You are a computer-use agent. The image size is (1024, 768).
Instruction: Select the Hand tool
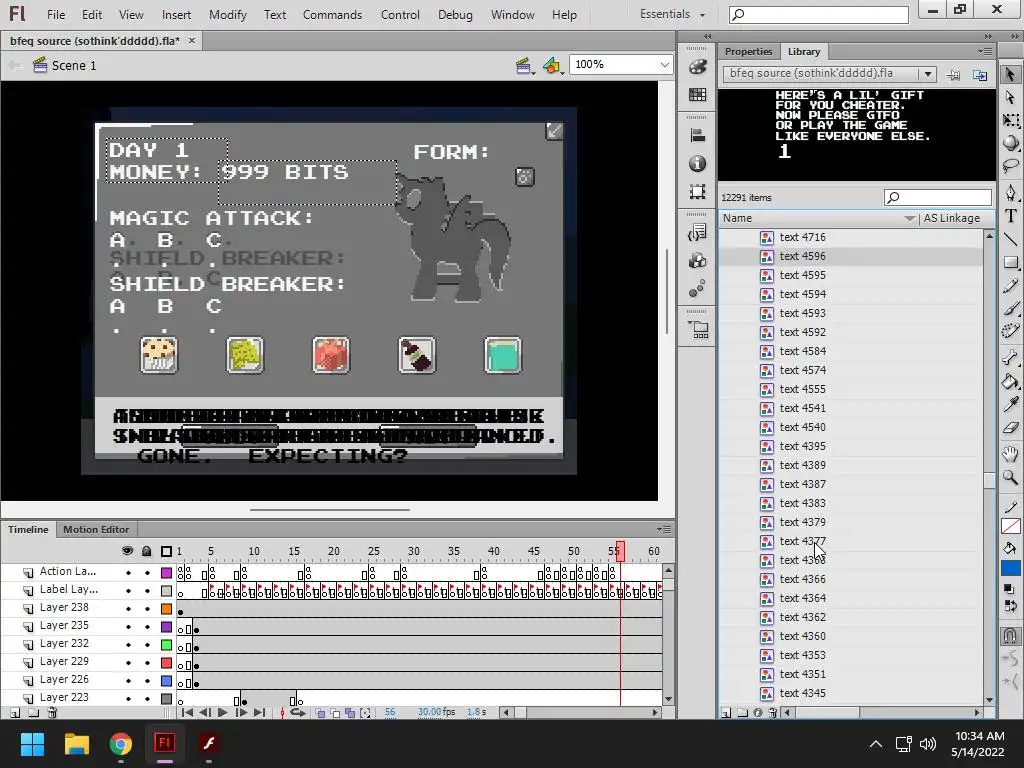click(1010, 454)
